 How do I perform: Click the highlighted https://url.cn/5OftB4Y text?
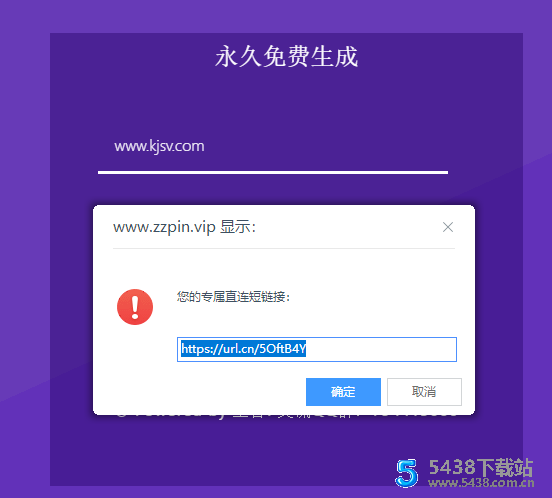point(243,349)
